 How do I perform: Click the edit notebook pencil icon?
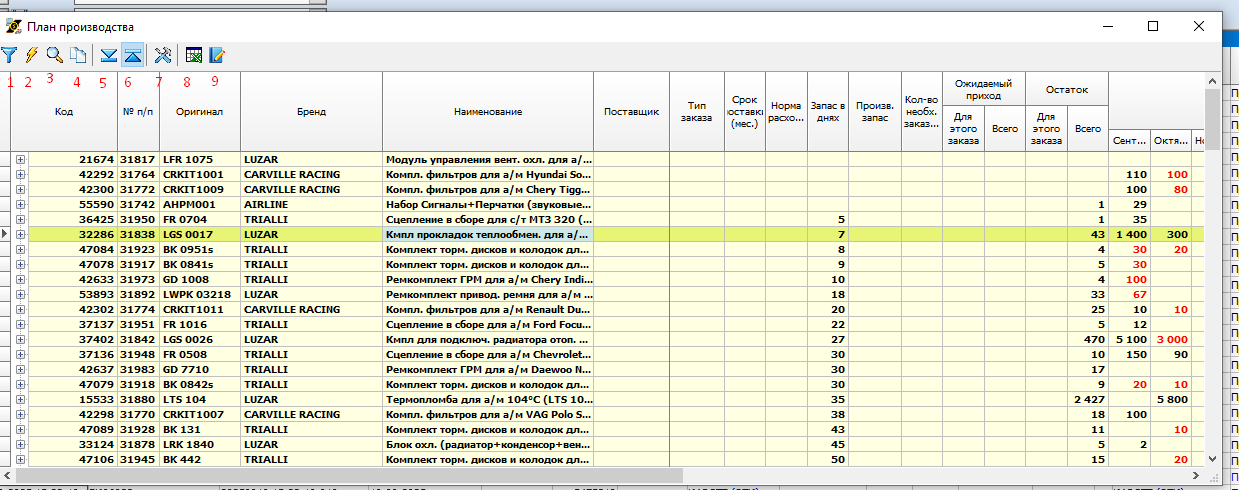(x=216, y=56)
